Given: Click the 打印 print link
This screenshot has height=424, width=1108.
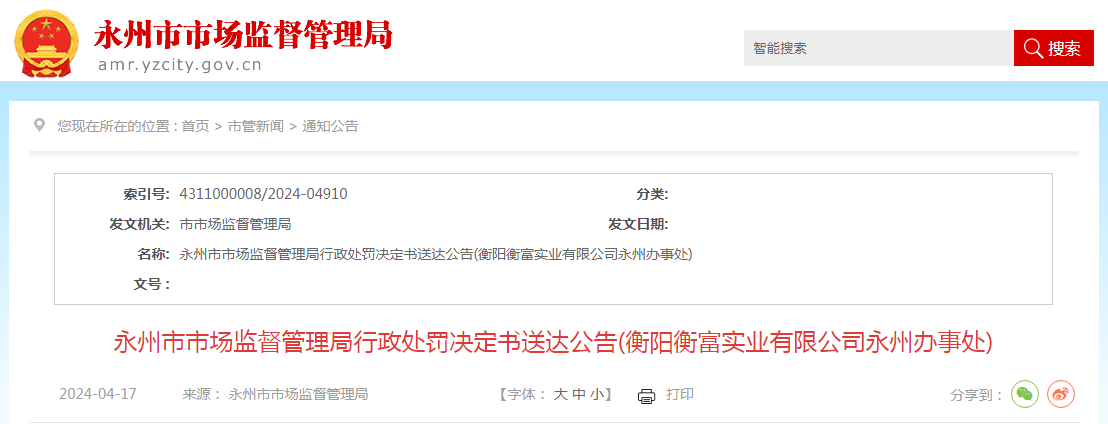Looking at the screenshot, I should (x=680, y=394).
